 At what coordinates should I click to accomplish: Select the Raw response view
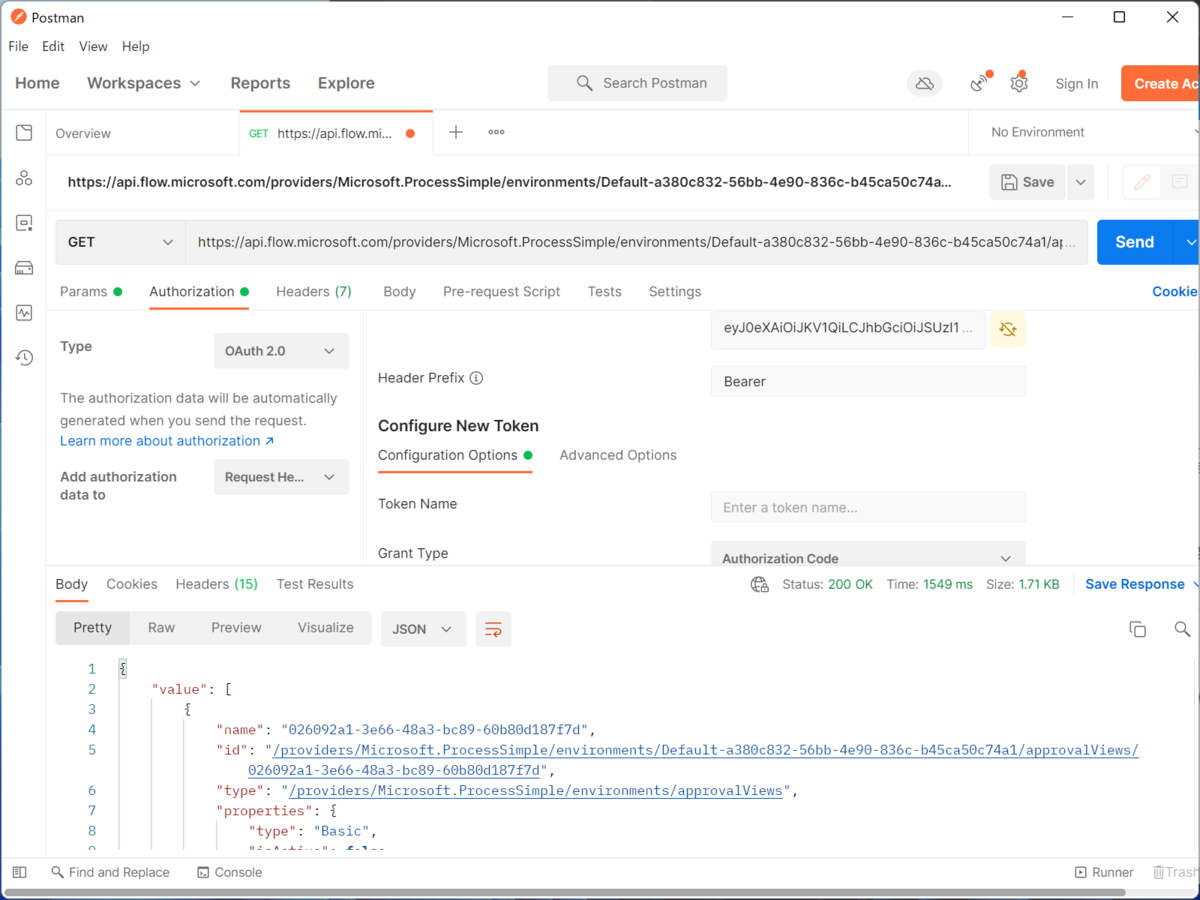[161, 628]
